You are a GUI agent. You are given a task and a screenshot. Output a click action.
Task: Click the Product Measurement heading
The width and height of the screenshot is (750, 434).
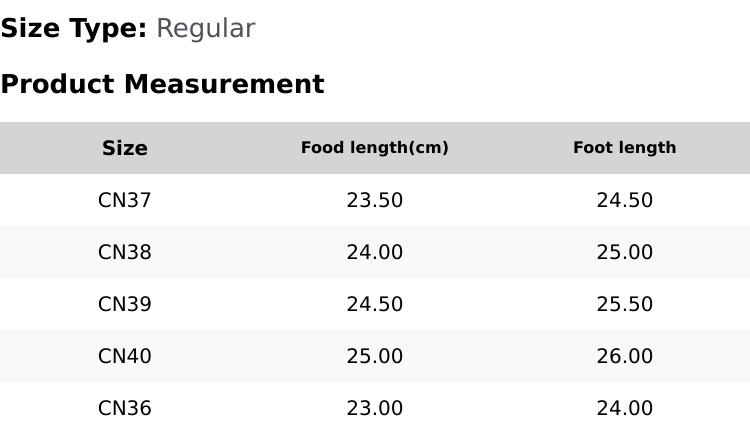pos(163,84)
